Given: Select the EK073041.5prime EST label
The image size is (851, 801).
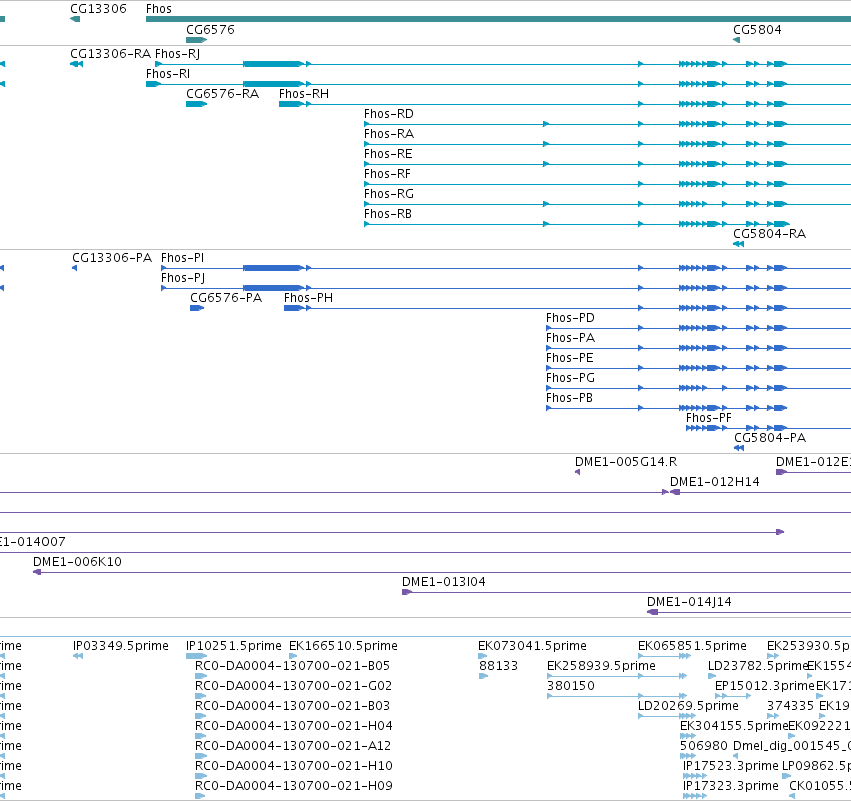Looking at the screenshot, I should [532, 646].
